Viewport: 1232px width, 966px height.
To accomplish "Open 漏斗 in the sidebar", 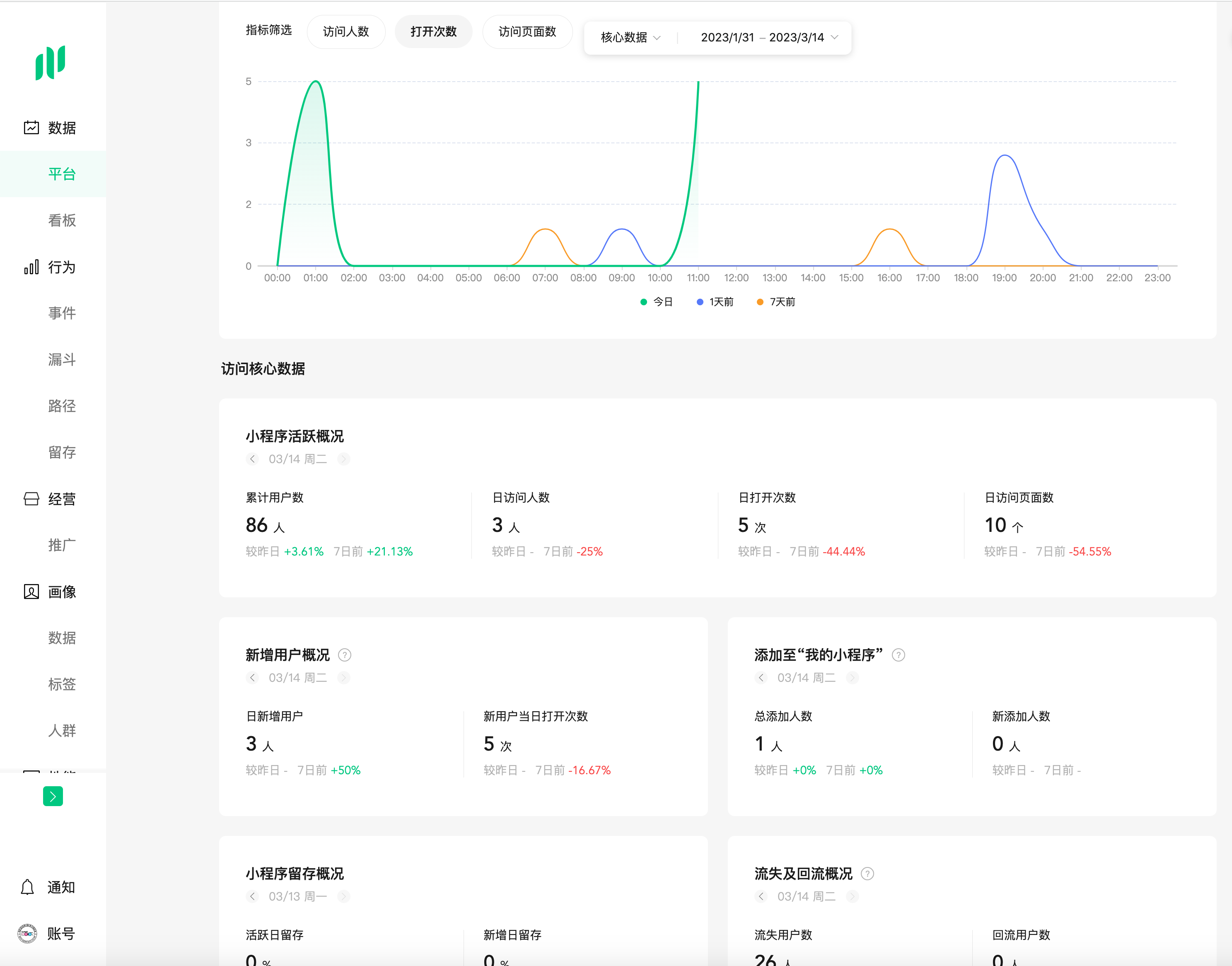I will click(x=62, y=360).
